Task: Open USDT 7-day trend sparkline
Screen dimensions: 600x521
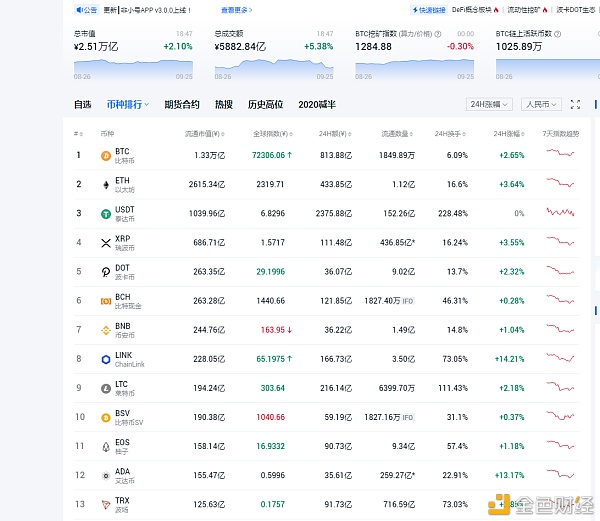Action: coord(560,212)
